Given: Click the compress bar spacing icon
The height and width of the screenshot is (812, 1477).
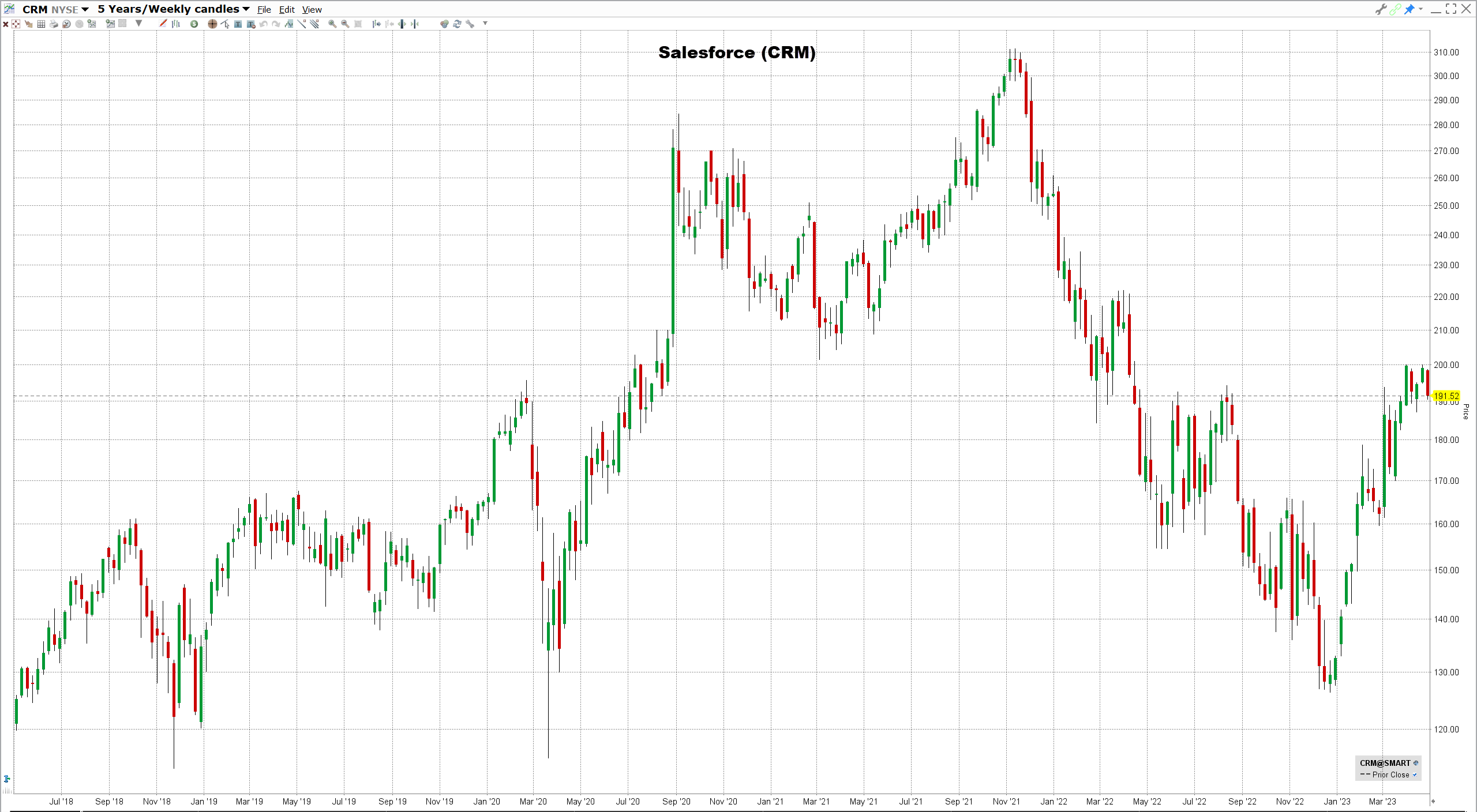Looking at the screenshot, I should pos(415,24).
